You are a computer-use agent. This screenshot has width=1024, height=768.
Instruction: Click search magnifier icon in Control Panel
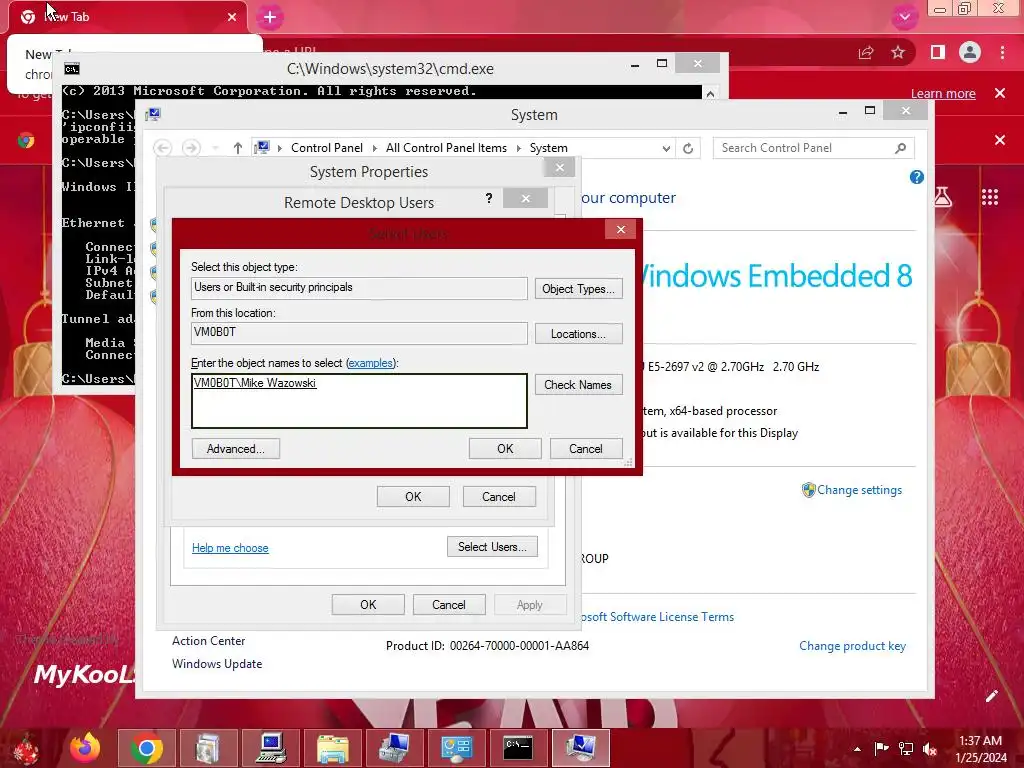901,148
